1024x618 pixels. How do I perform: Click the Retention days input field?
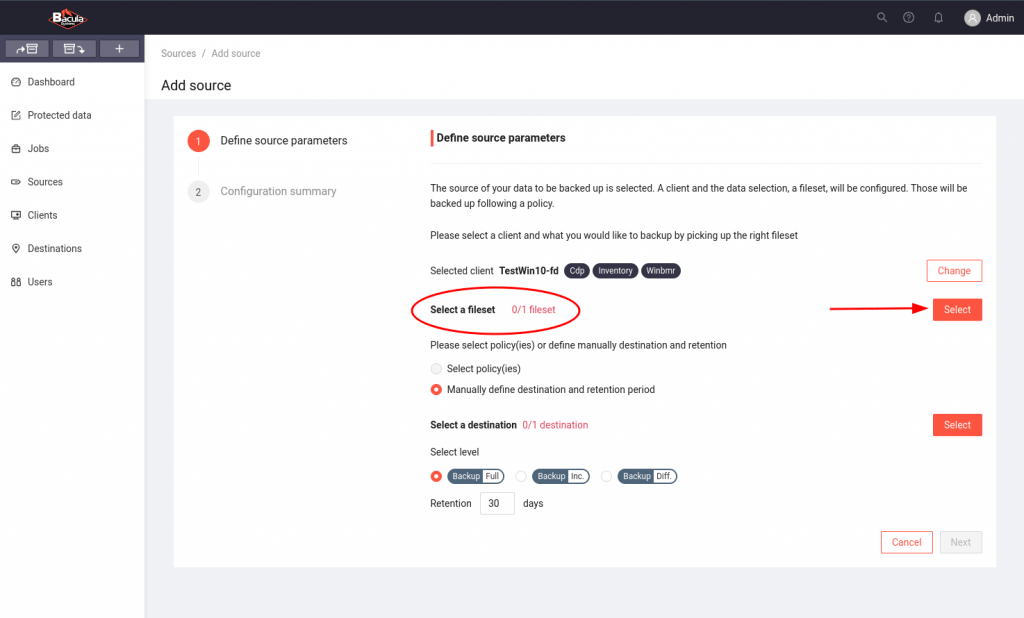pos(497,504)
